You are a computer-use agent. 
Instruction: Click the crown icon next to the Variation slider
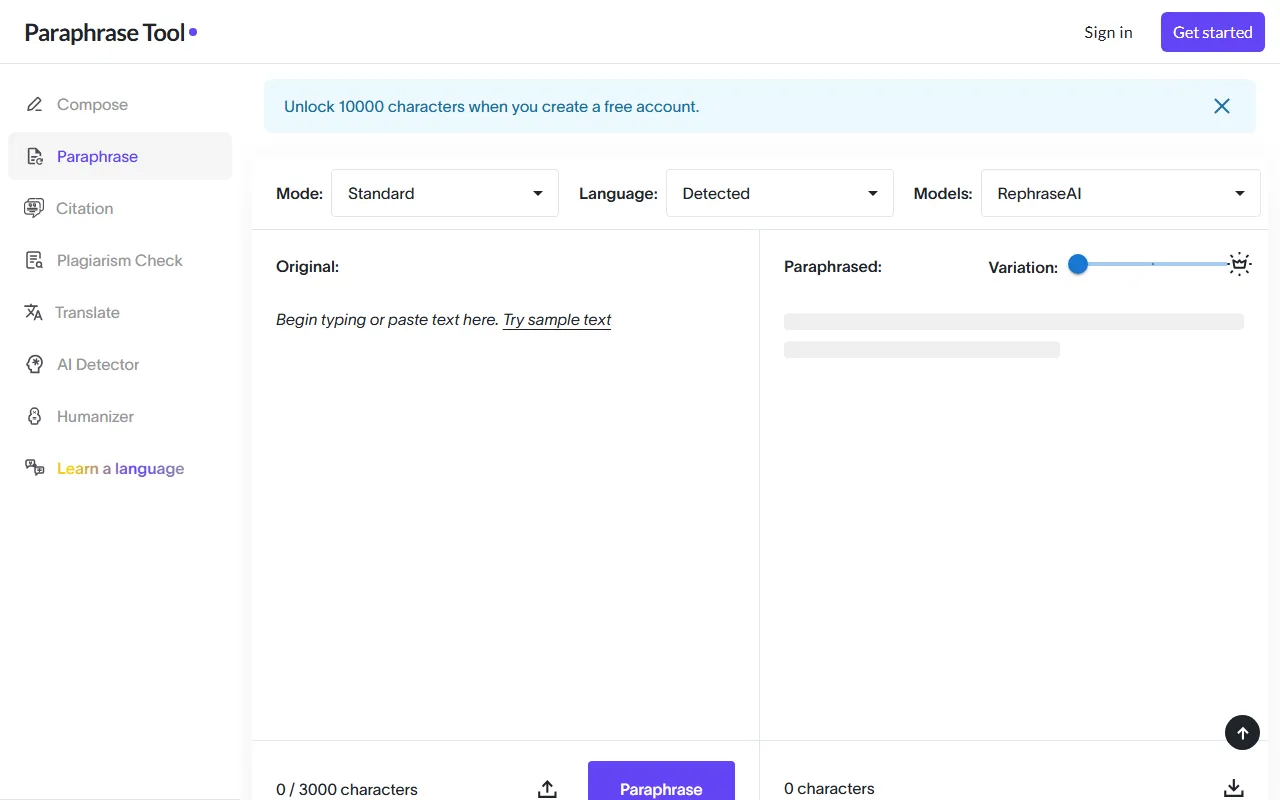point(1239,264)
